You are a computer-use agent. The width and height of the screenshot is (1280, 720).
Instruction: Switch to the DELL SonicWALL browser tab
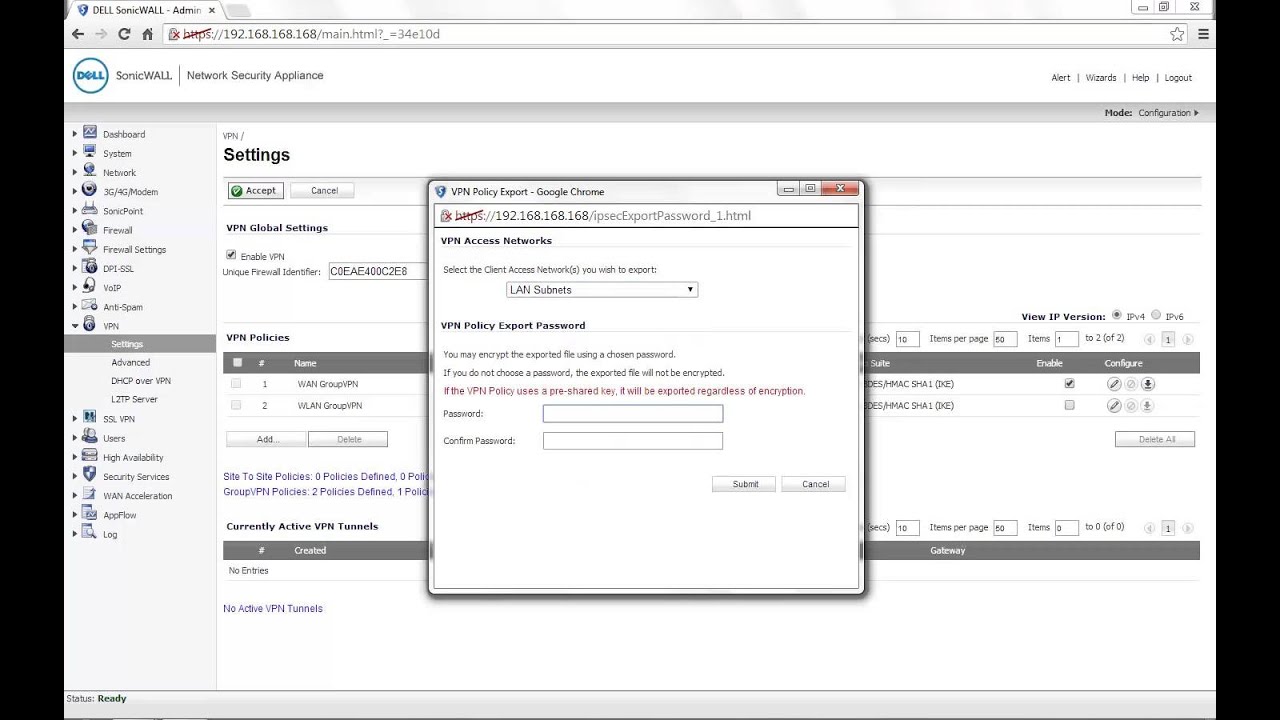145,10
